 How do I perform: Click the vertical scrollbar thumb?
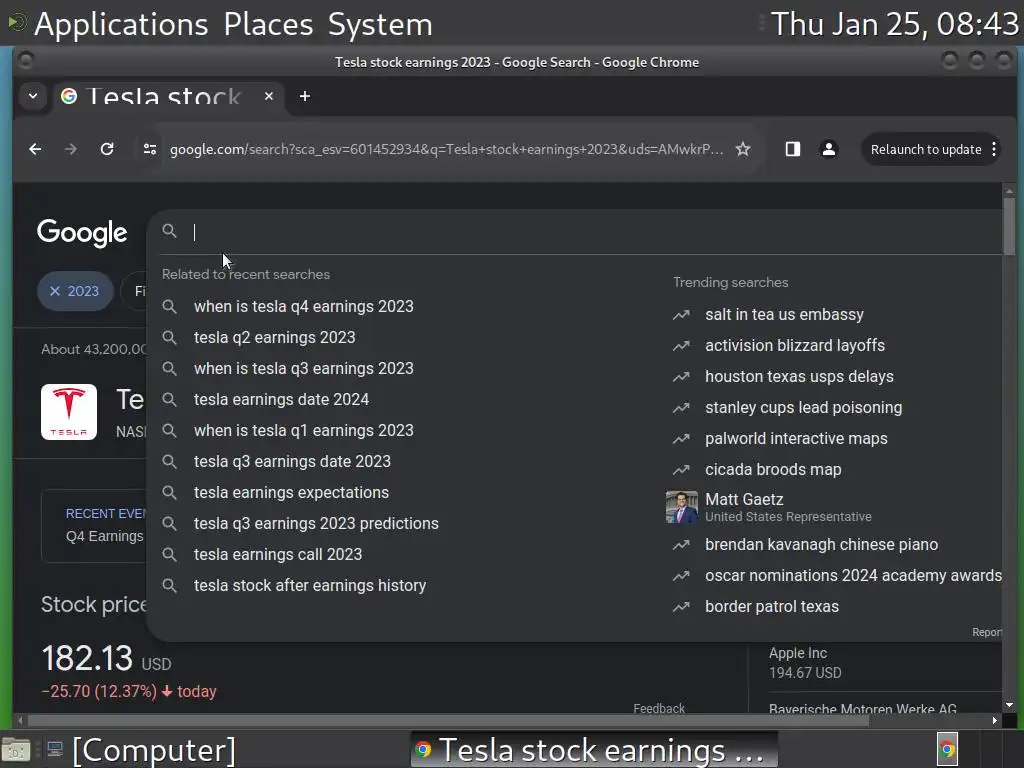click(x=1010, y=227)
